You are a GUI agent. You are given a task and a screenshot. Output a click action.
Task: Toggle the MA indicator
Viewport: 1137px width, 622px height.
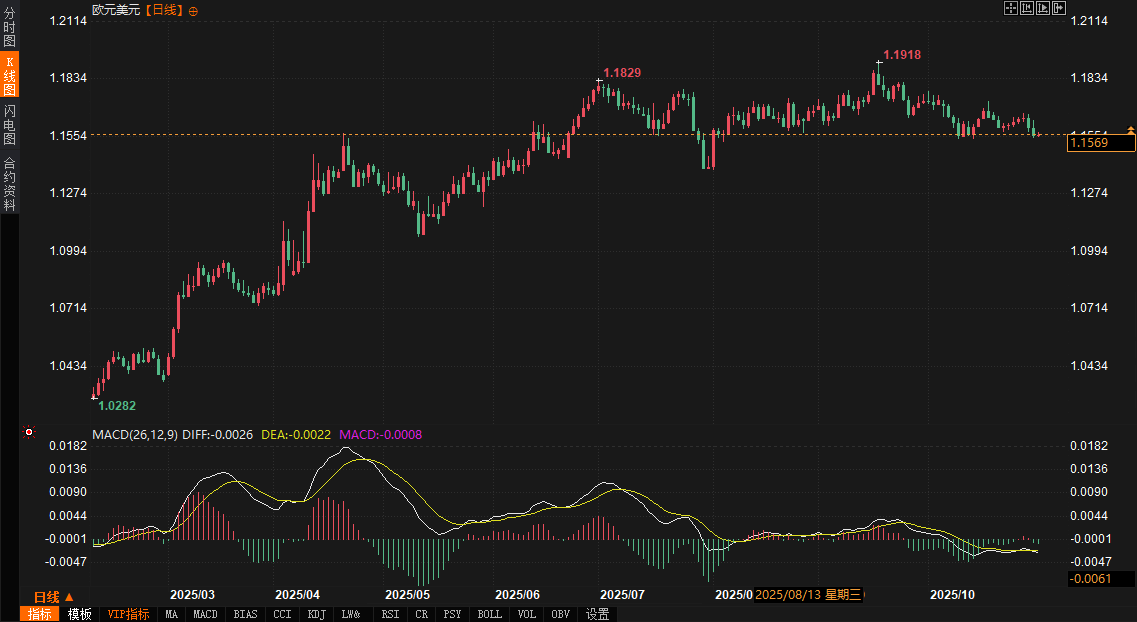coord(172,614)
